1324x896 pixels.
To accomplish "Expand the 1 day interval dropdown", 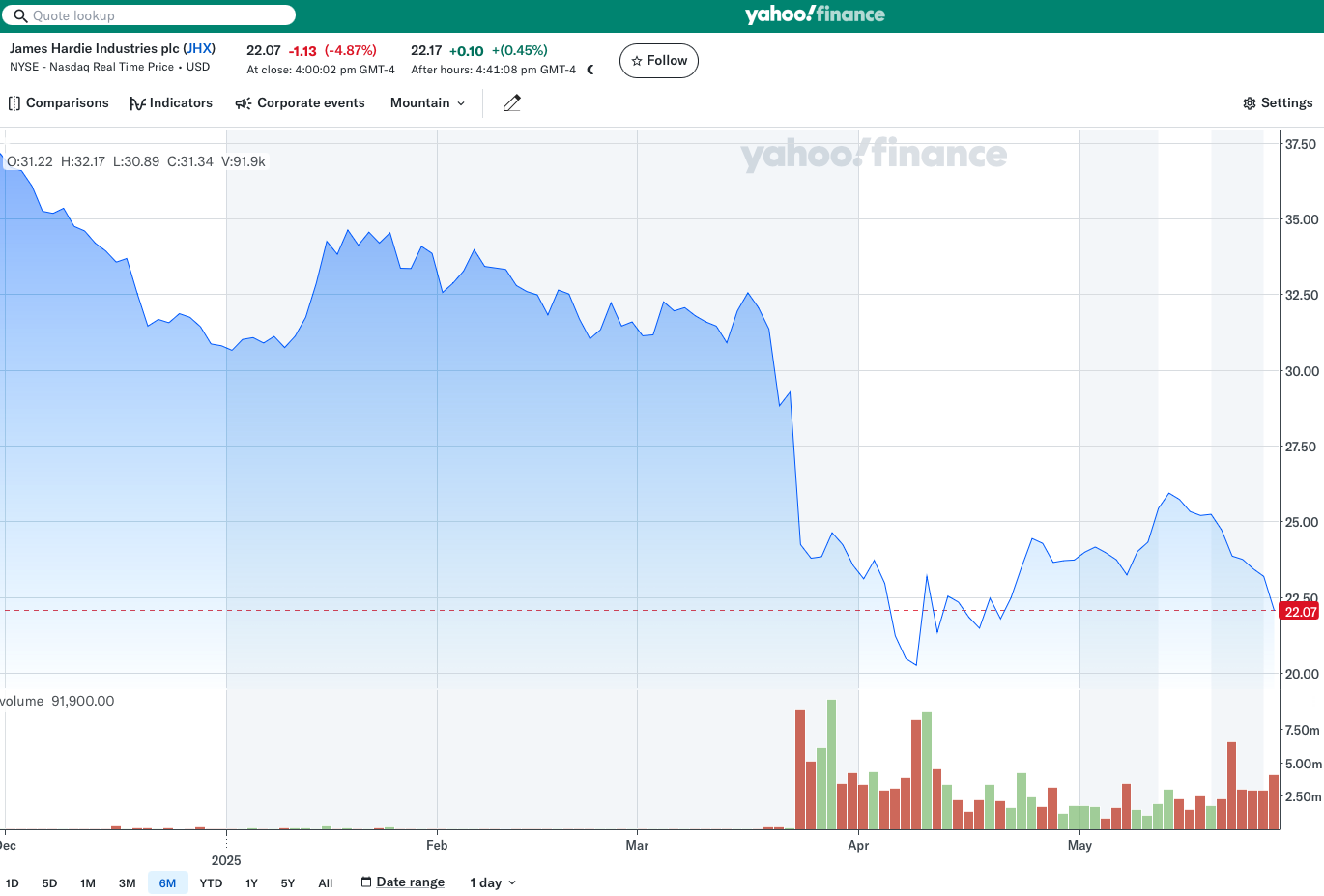I will [x=493, y=883].
